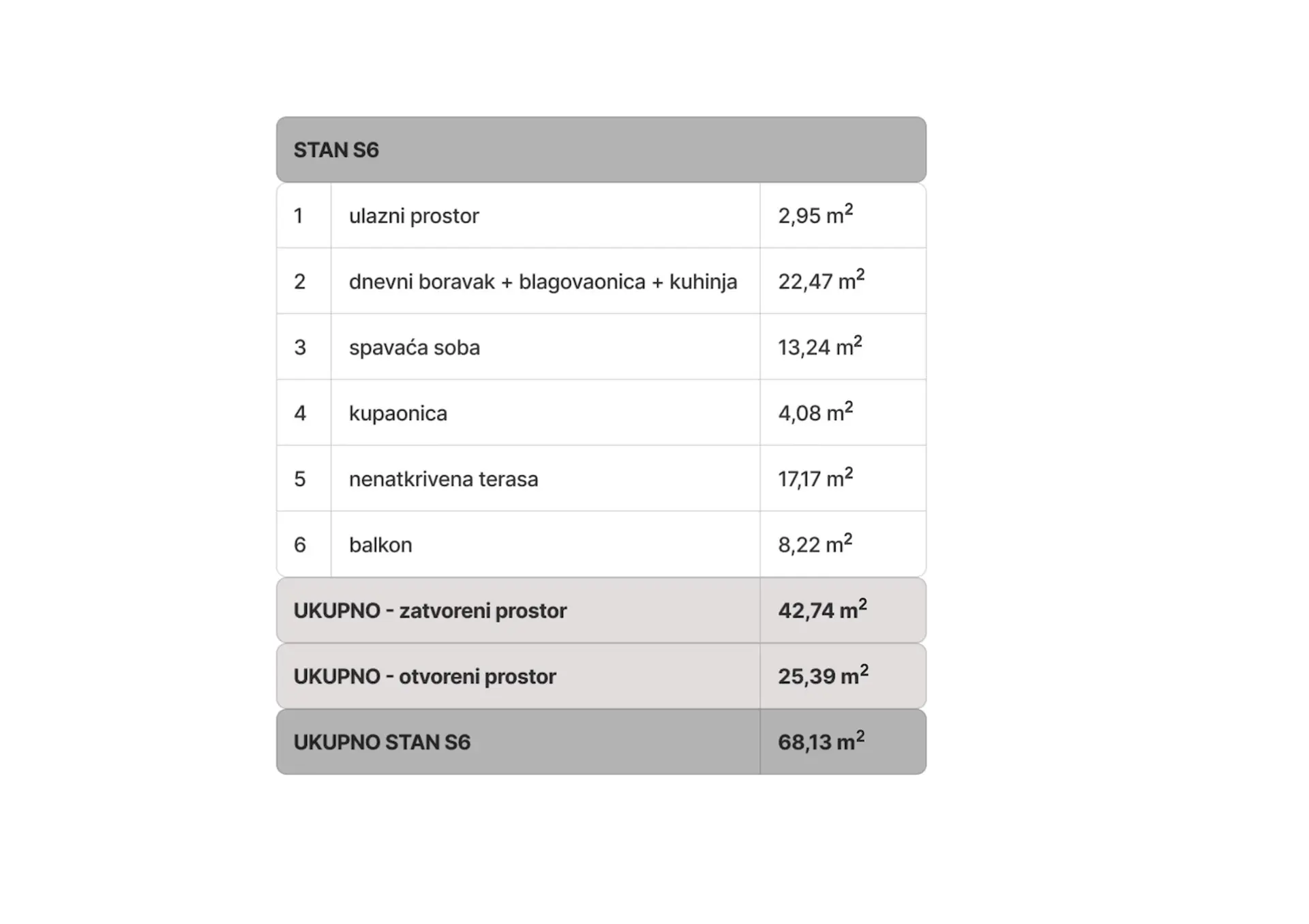
Task: Click the 4,08 m² value
Action: (815, 412)
